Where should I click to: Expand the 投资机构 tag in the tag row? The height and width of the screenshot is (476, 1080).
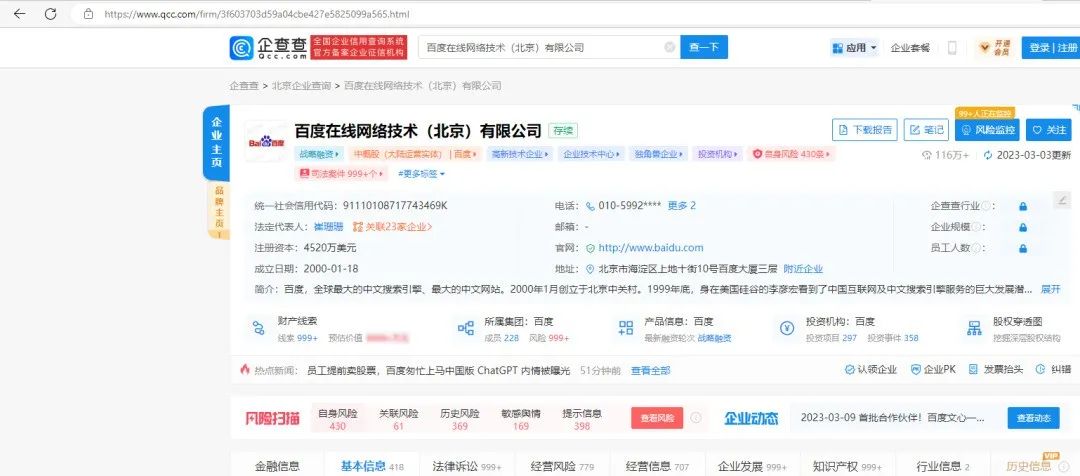click(718, 154)
